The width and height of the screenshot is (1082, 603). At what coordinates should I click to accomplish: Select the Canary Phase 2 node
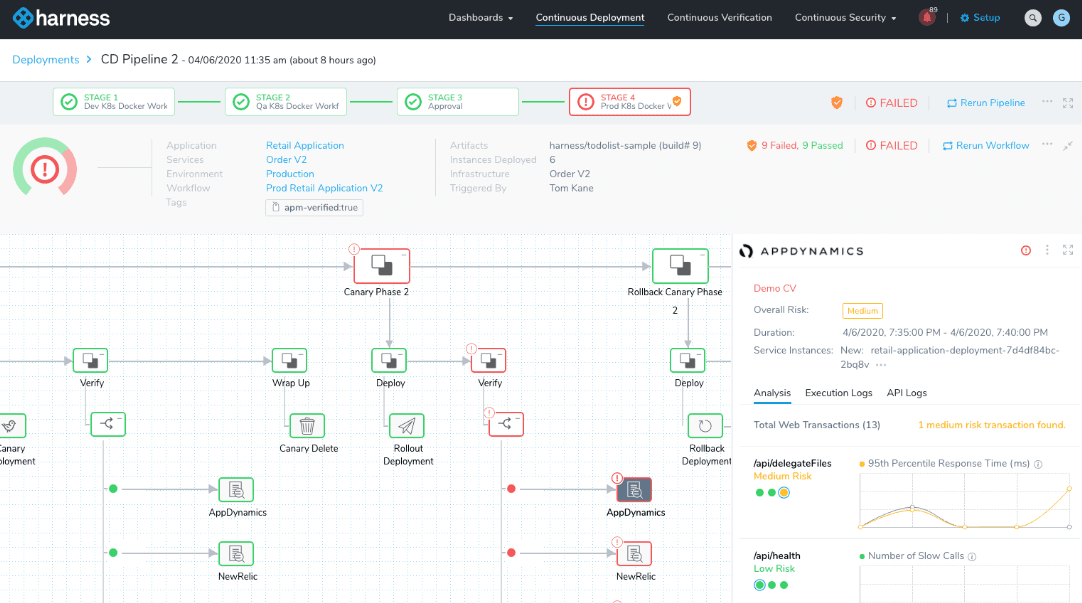click(382, 266)
